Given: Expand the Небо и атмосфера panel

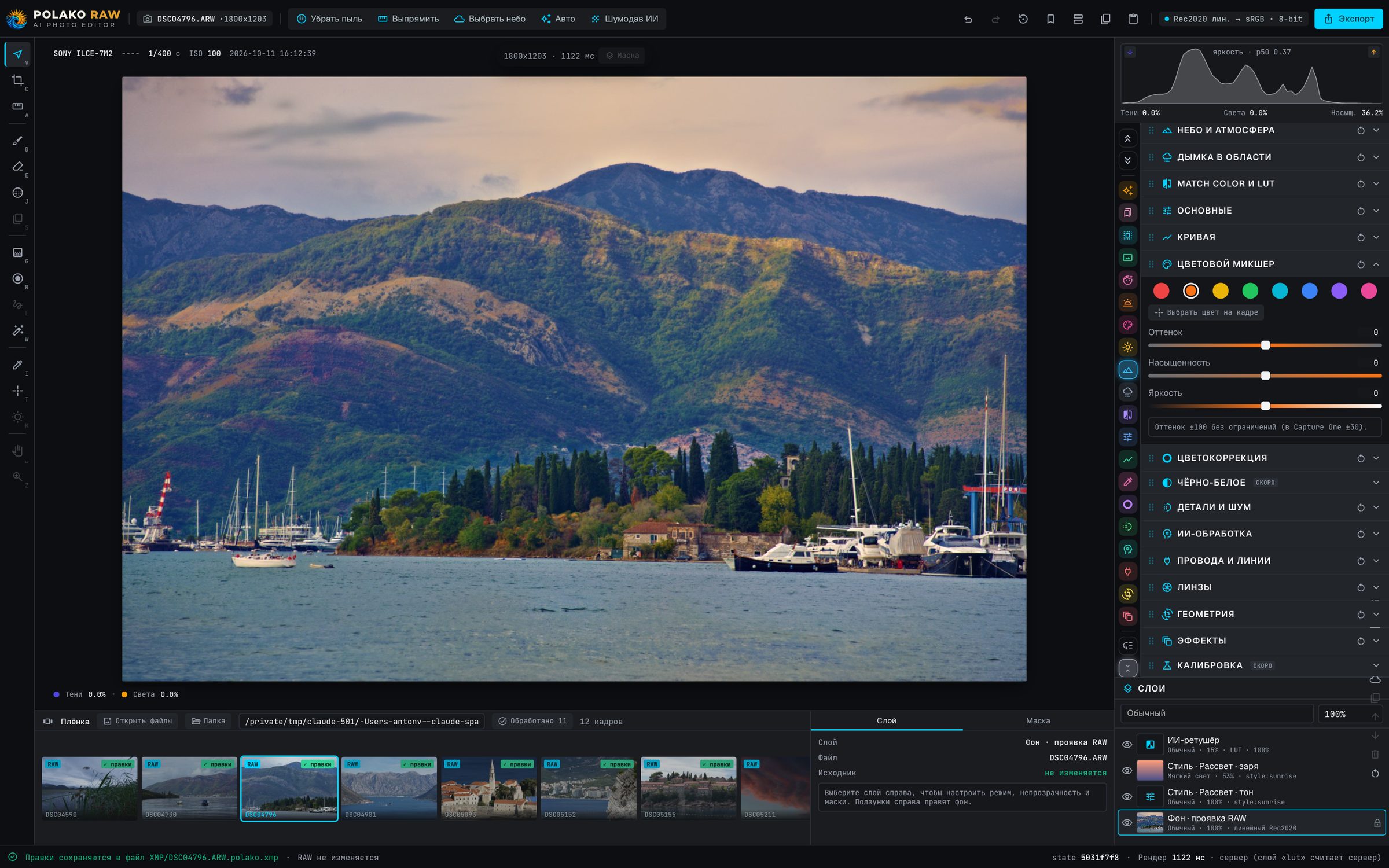Looking at the screenshot, I should pos(1376,130).
